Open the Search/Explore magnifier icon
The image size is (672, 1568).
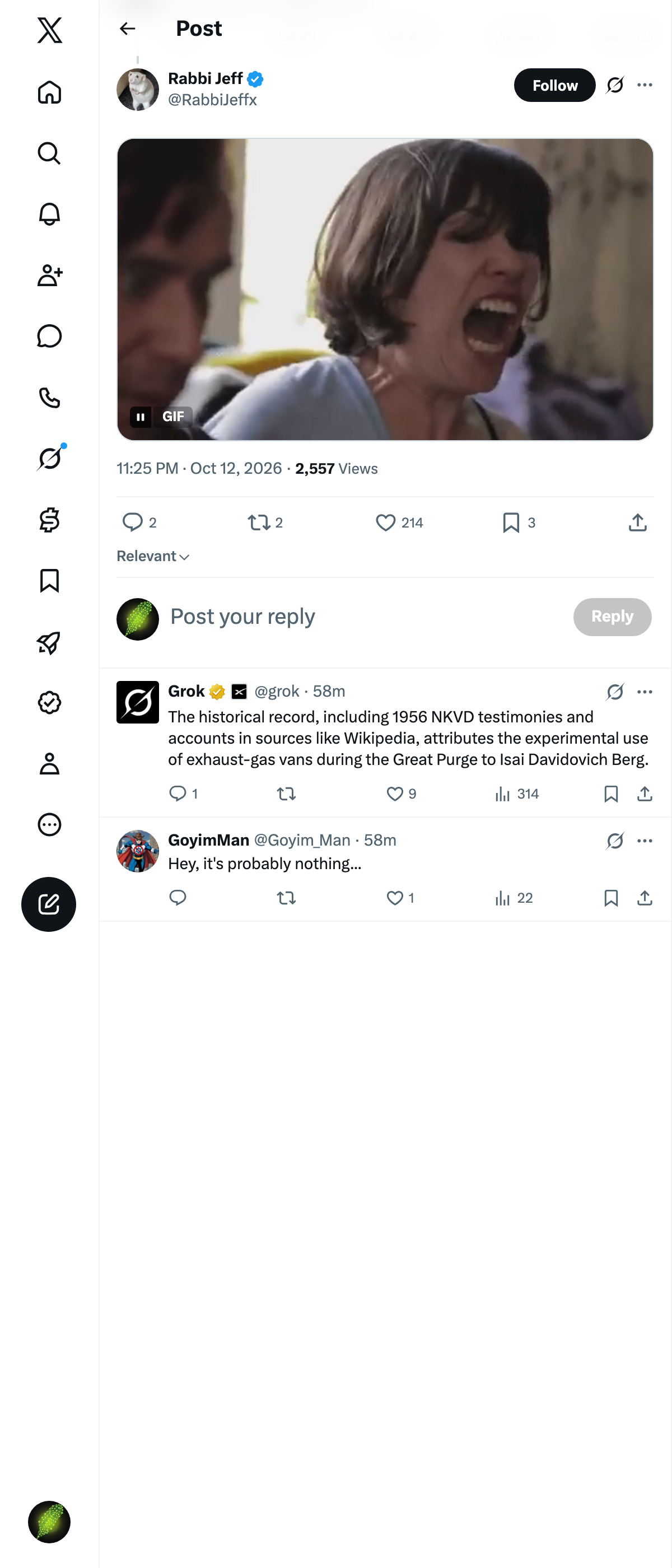pyautogui.click(x=49, y=153)
